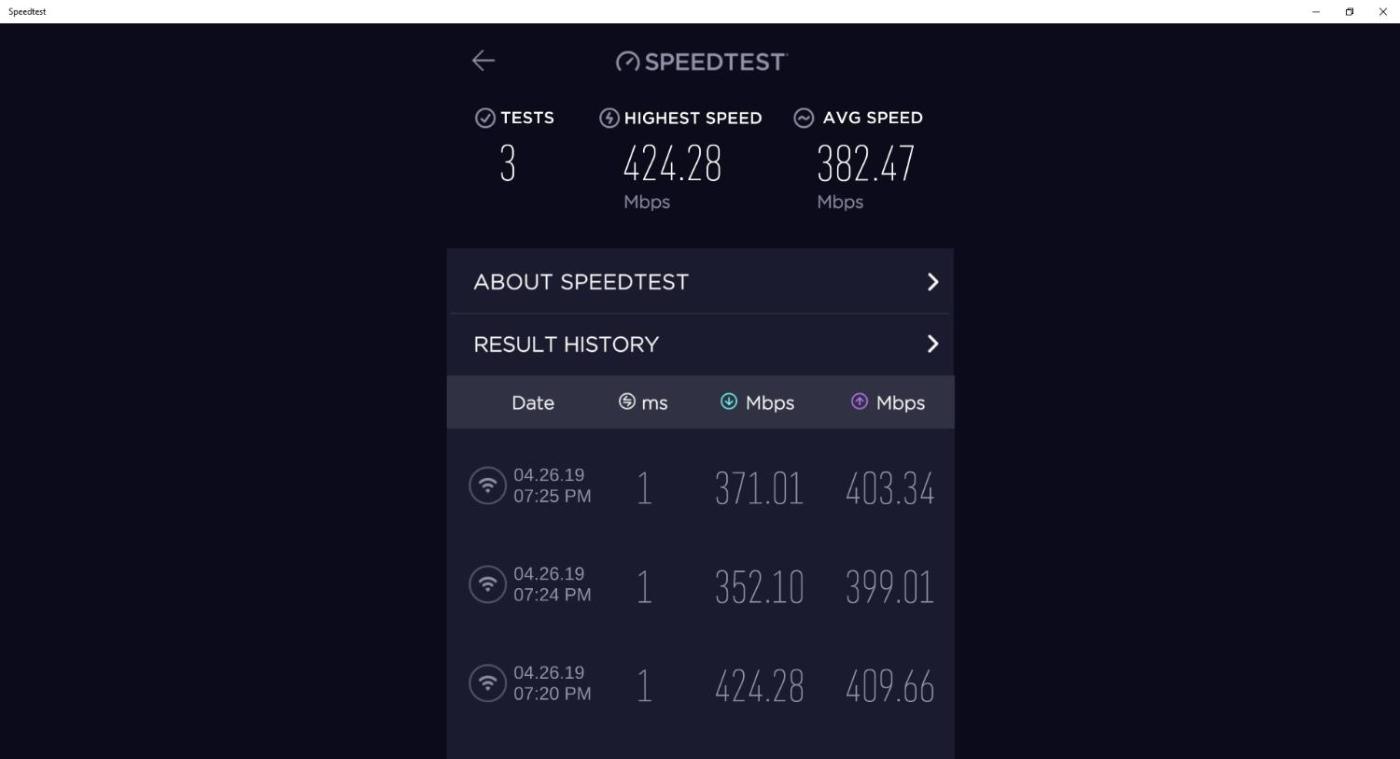Click the download Mbps arrow icon

[729, 402]
